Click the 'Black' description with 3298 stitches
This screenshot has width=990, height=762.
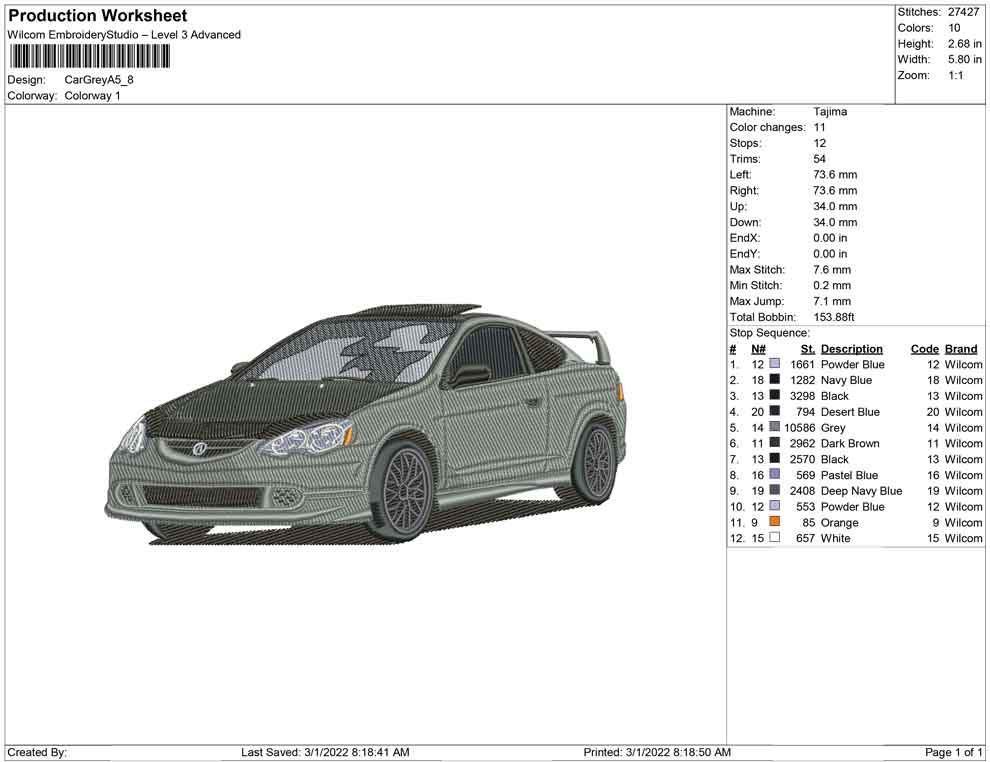pyautogui.click(x=835, y=396)
